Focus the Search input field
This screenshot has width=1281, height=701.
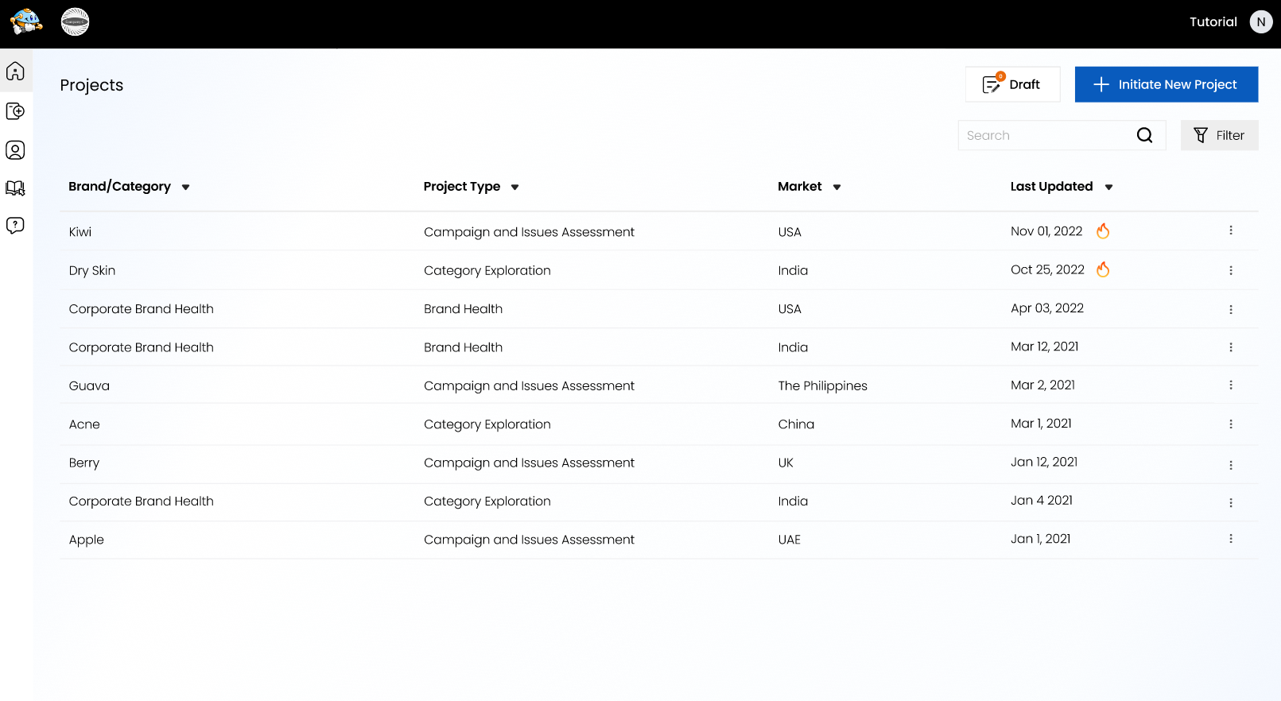coord(1045,136)
